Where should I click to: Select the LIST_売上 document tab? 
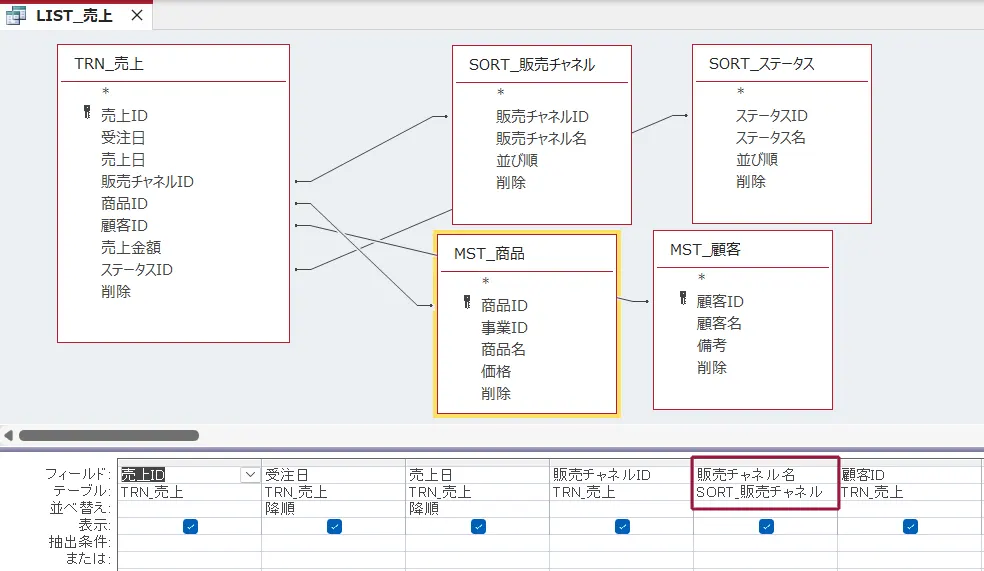coord(74,16)
